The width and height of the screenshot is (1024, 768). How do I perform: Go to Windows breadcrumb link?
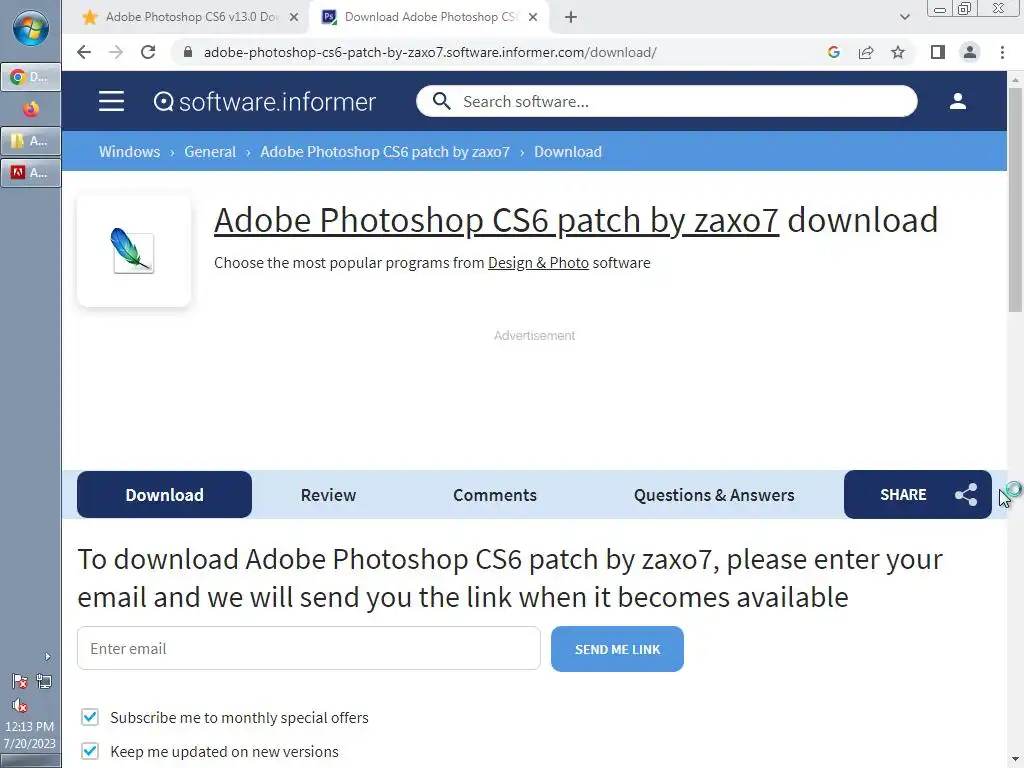click(129, 152)
